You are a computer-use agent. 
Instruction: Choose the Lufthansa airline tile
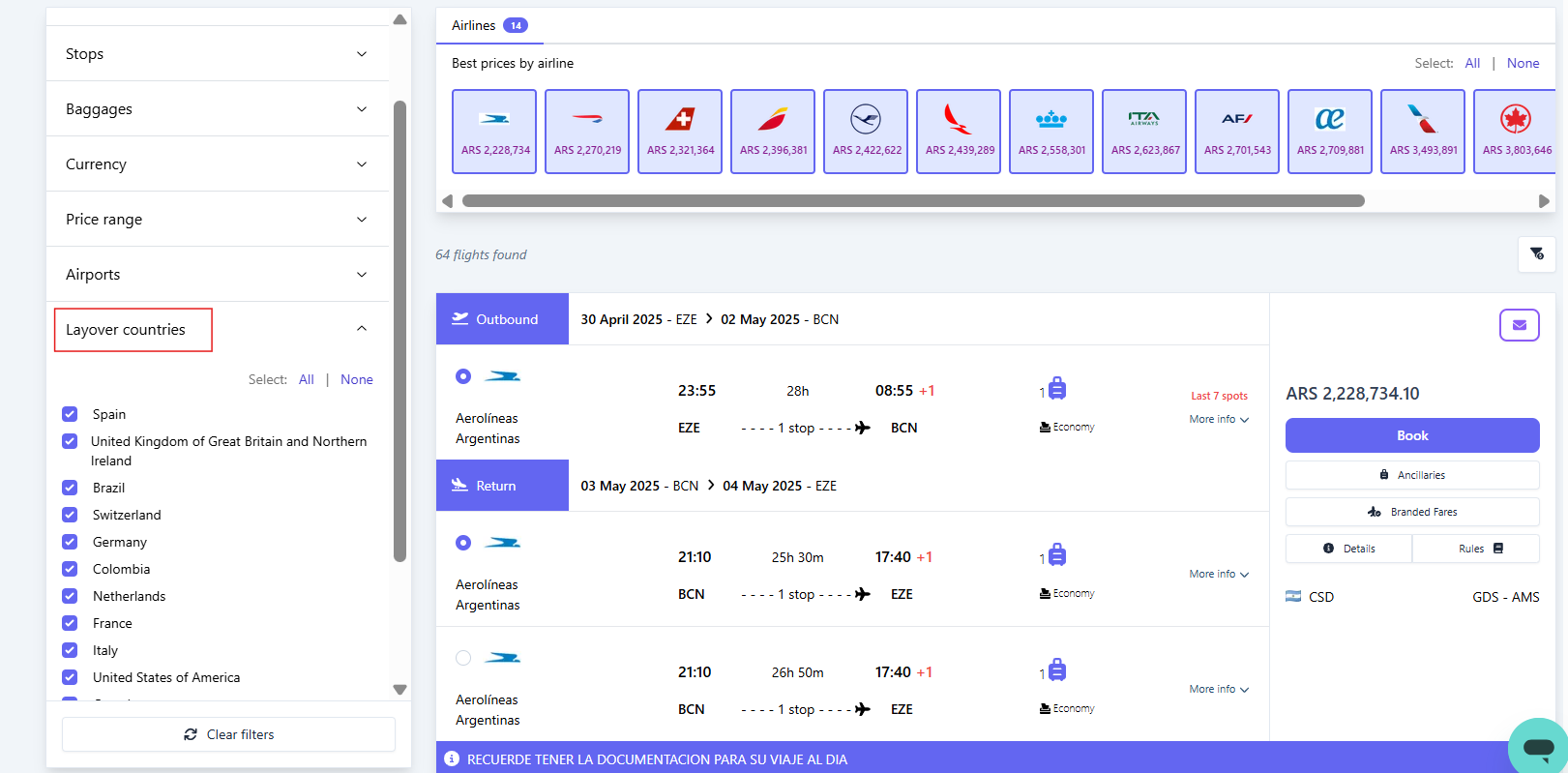point(866,131)
